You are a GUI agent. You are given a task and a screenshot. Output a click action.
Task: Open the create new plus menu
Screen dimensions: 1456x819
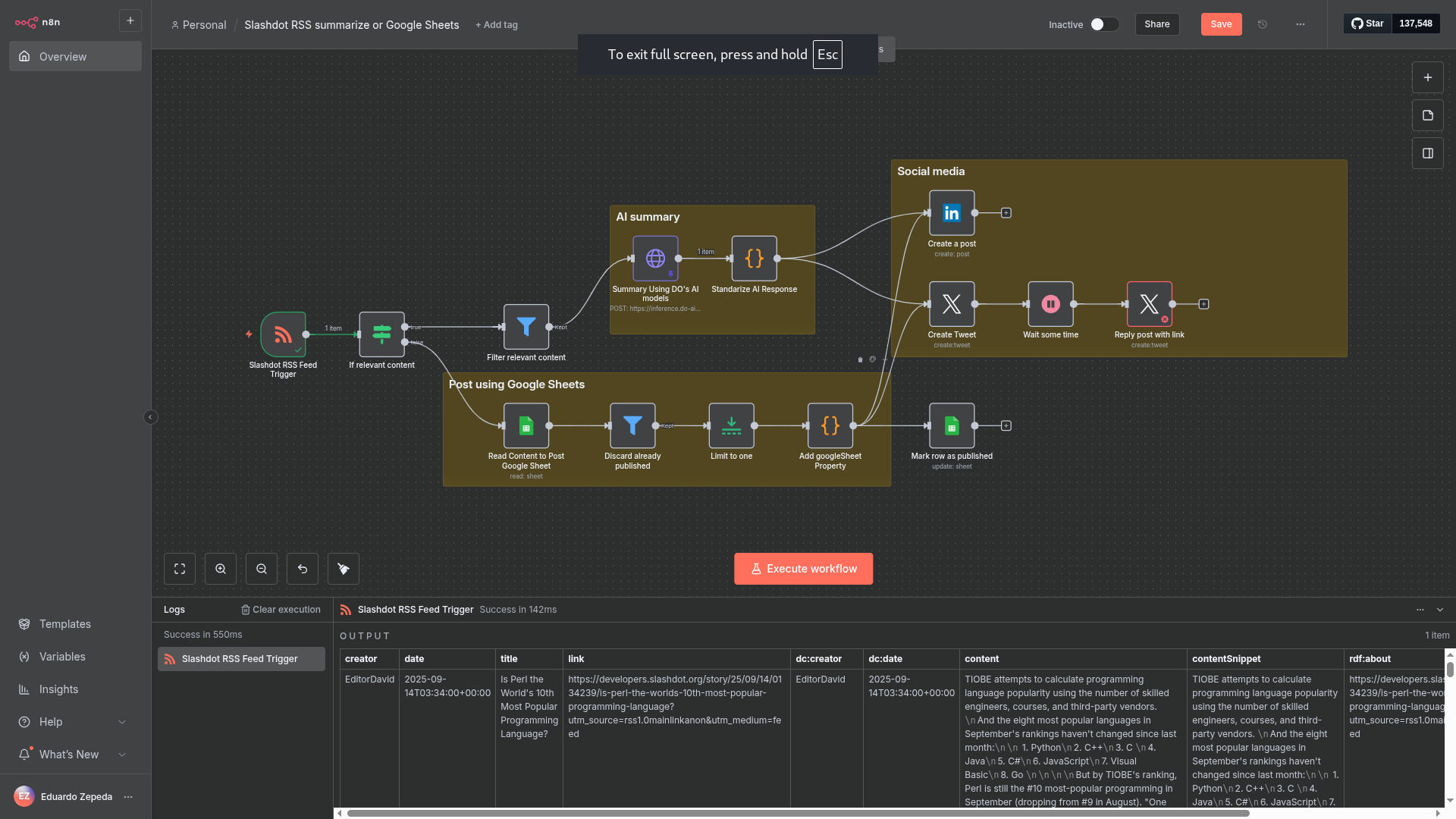point(130,21)
